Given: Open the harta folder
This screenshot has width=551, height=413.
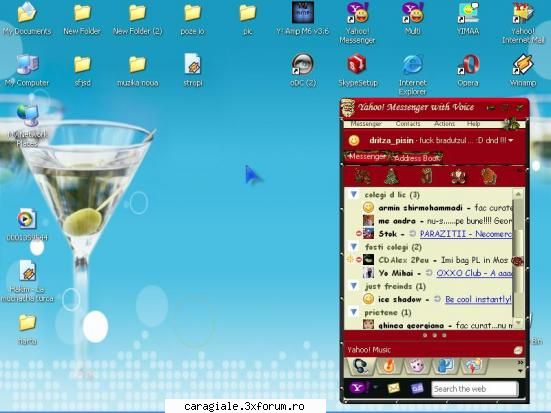Looking at the screenshot, I should pos(27,329).
